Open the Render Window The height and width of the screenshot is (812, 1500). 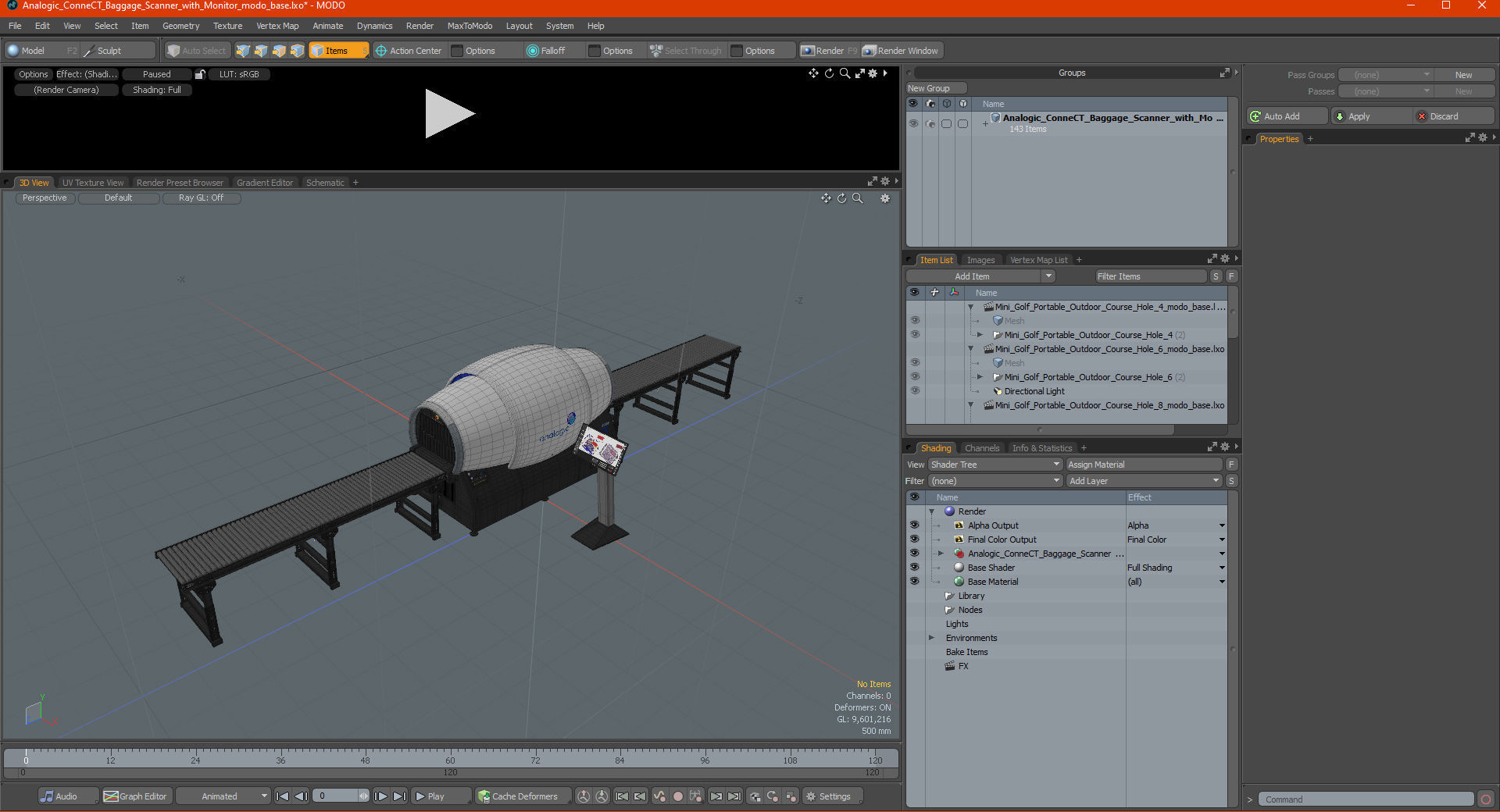(x=902, y=51)
